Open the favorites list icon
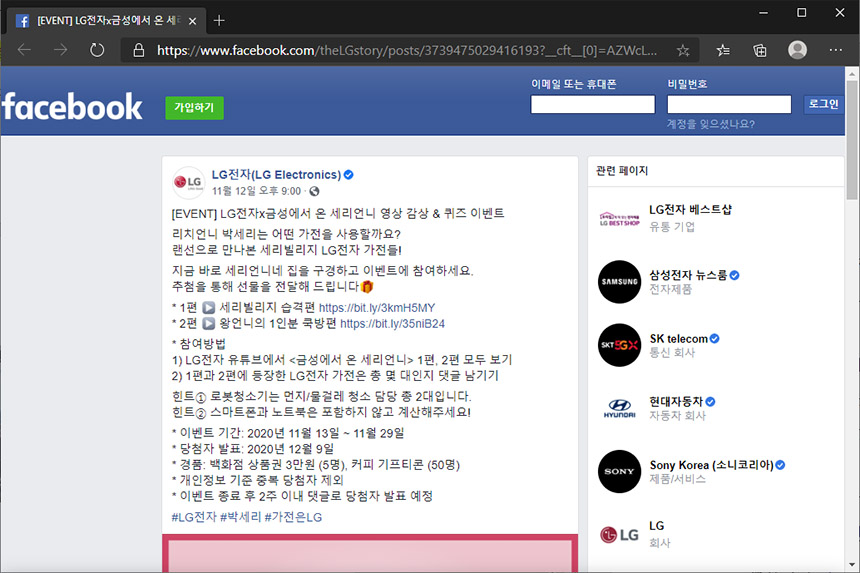 (723, 50)
